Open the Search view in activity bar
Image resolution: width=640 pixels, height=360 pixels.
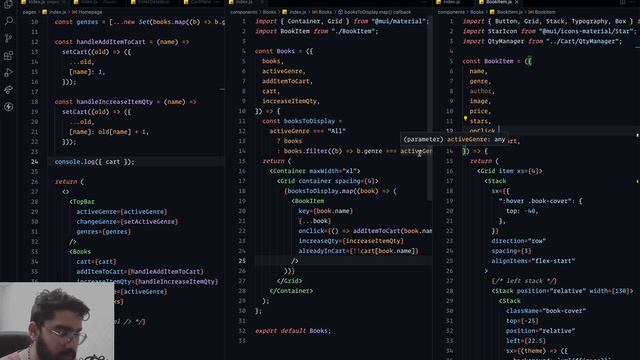8,20
